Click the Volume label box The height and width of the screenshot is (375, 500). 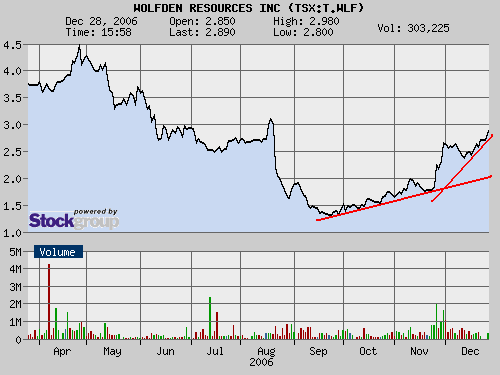[x=58, y=252]
